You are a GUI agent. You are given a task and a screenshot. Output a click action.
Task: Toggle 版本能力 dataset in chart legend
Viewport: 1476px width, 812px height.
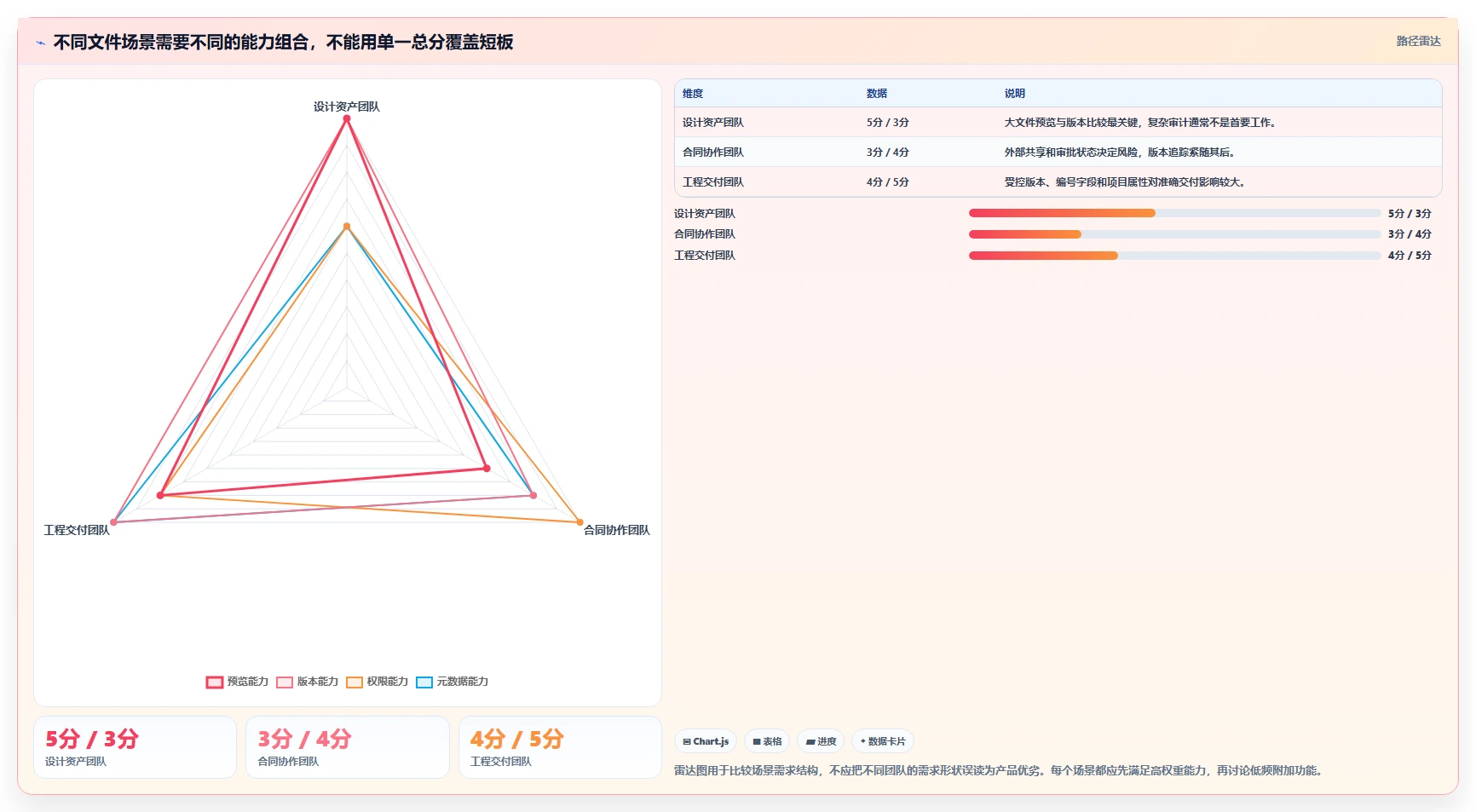pyautogui.click(x=307, y=682)
